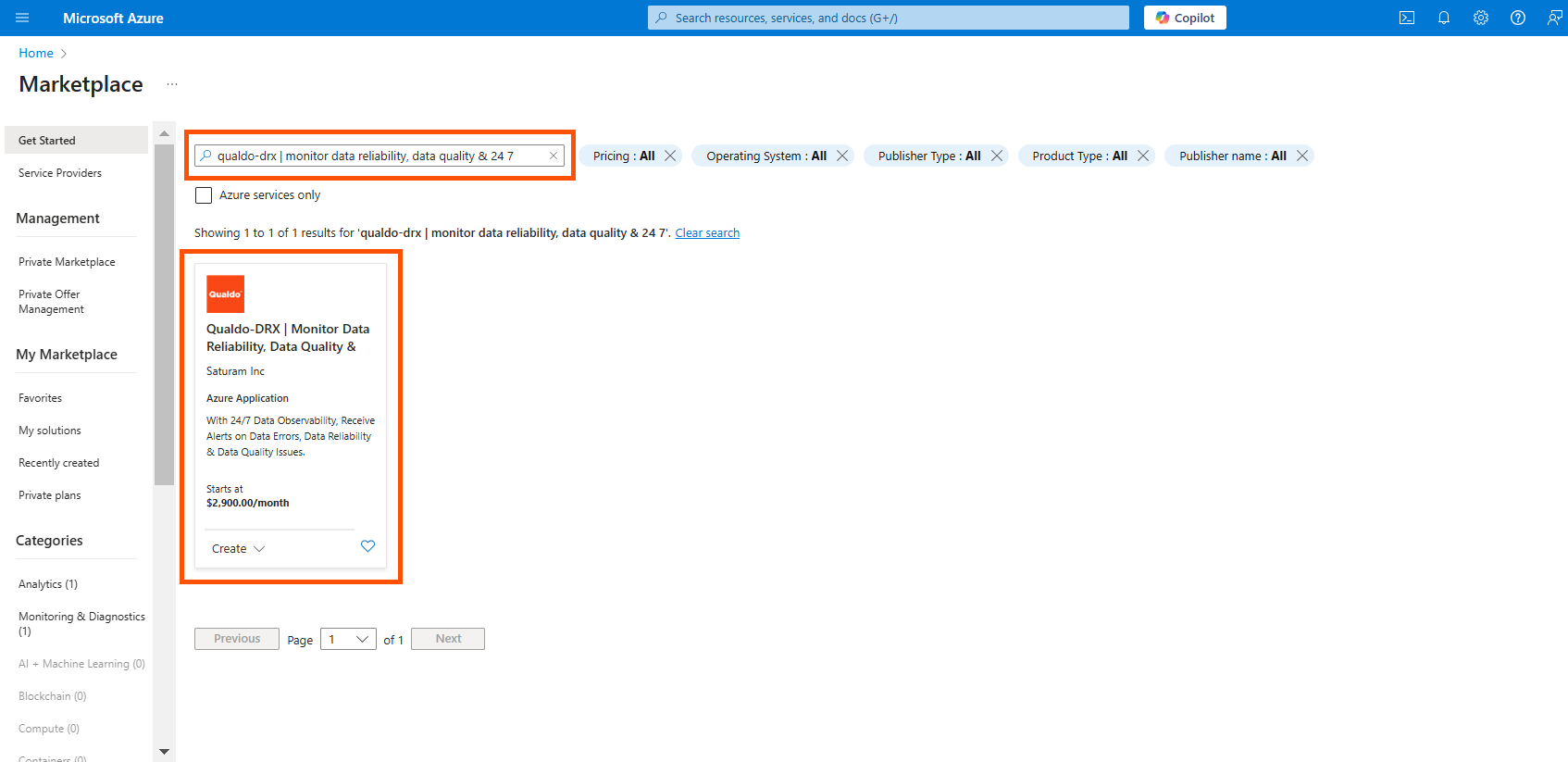Select Compute (0) category
The width and height of the screenshot is (1568, 762).
click(49, 729)
